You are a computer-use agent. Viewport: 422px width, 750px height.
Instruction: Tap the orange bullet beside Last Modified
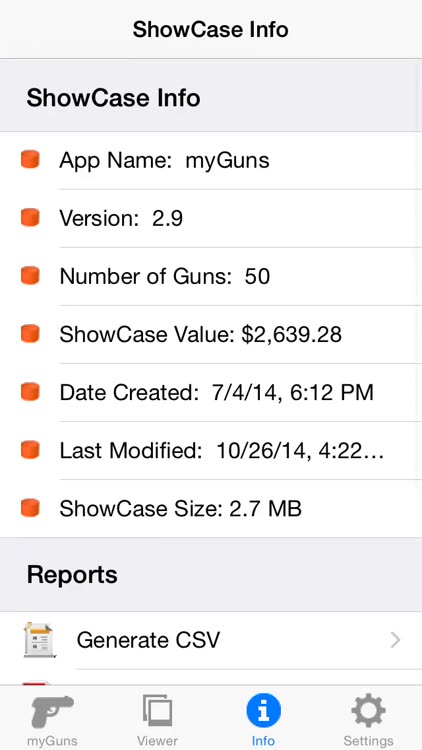[x=30, y=450]
